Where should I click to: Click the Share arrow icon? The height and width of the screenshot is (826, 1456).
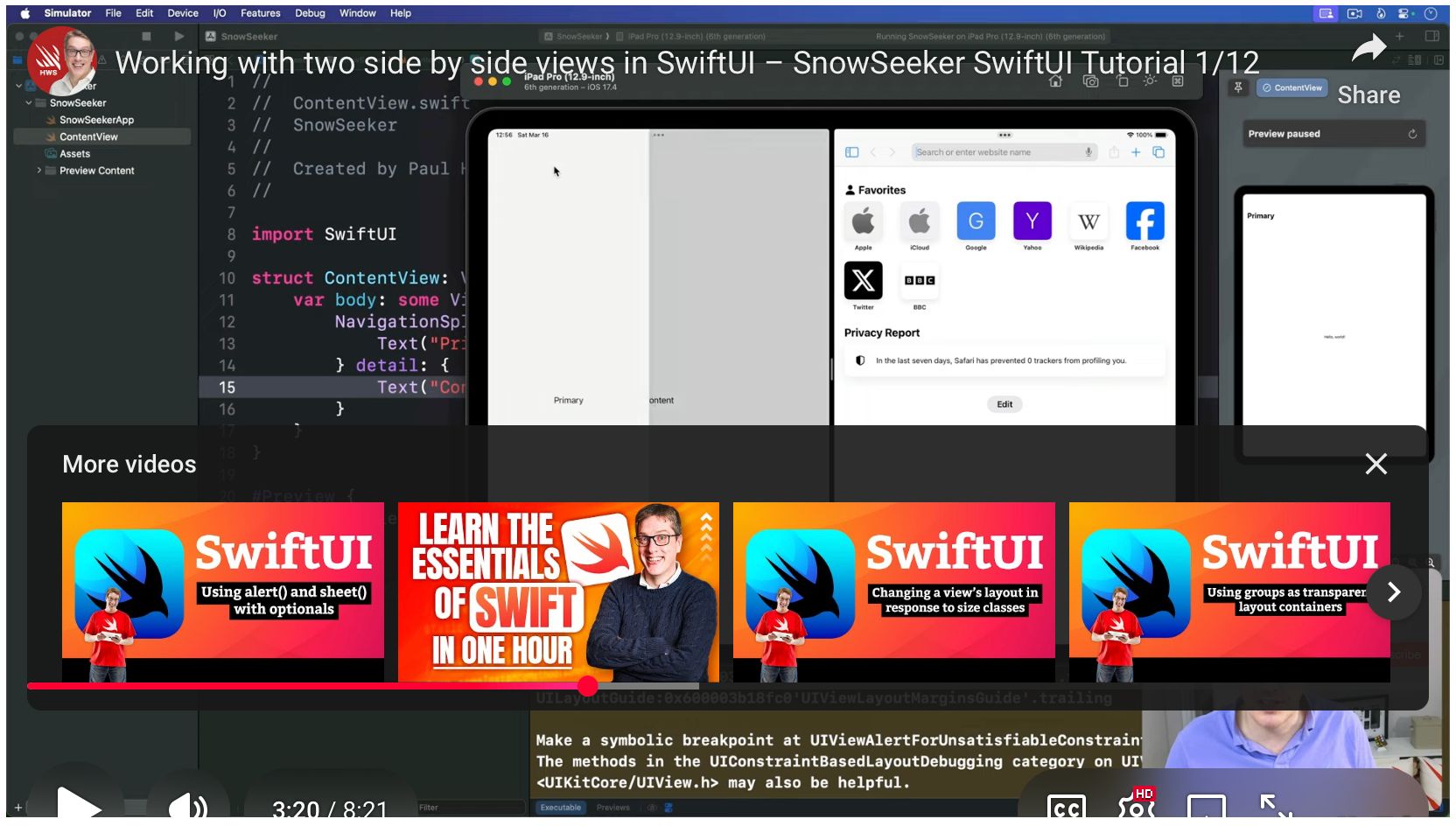pos(1368,48)
